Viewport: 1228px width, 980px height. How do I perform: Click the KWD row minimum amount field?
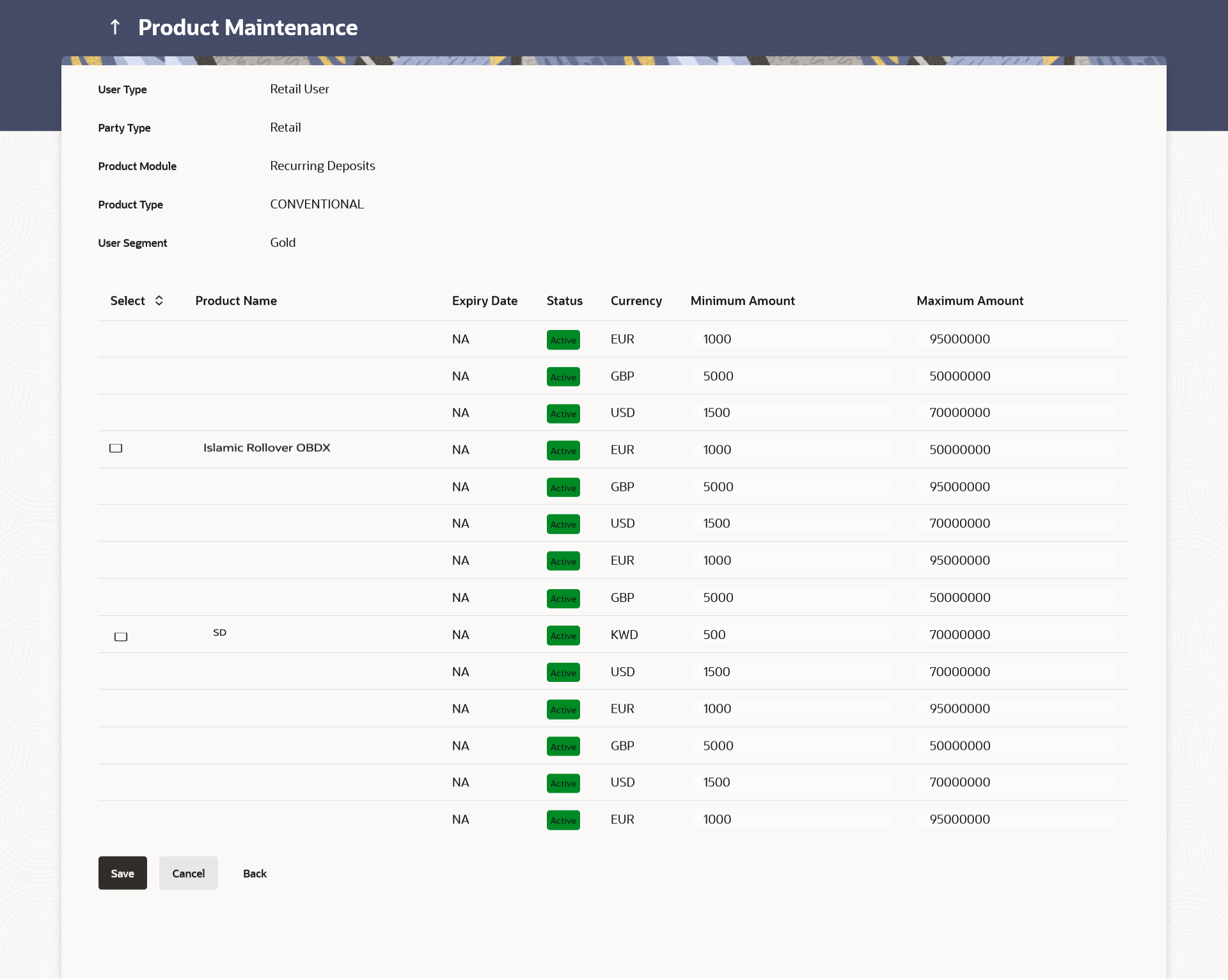[x=790, y=635]
